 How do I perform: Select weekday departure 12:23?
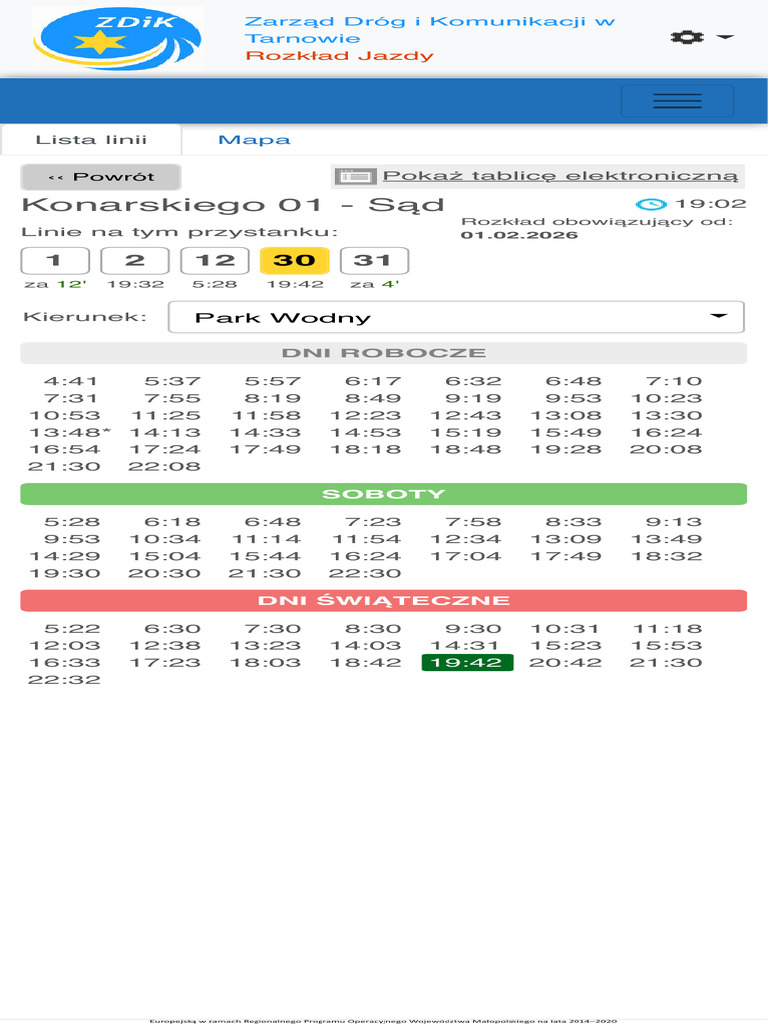coord(365,416)
